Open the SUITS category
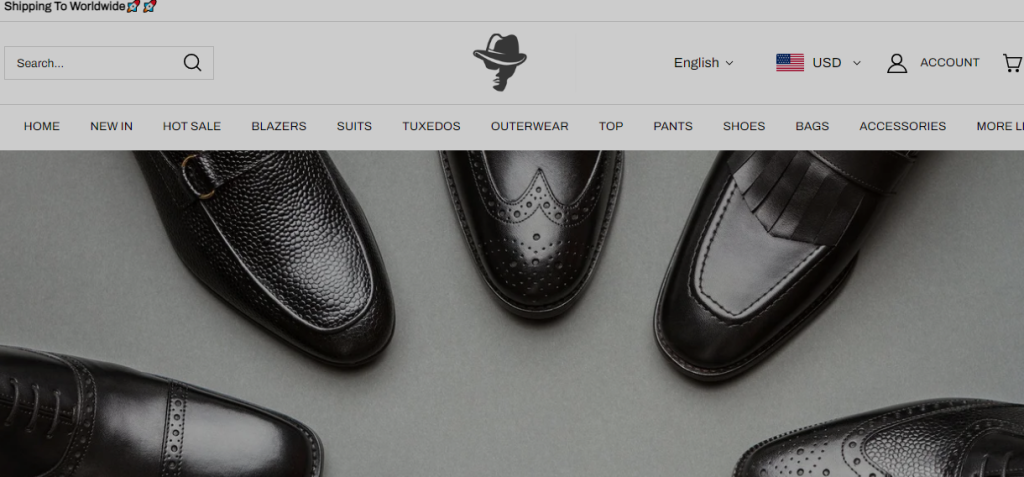 click(354, 126)
